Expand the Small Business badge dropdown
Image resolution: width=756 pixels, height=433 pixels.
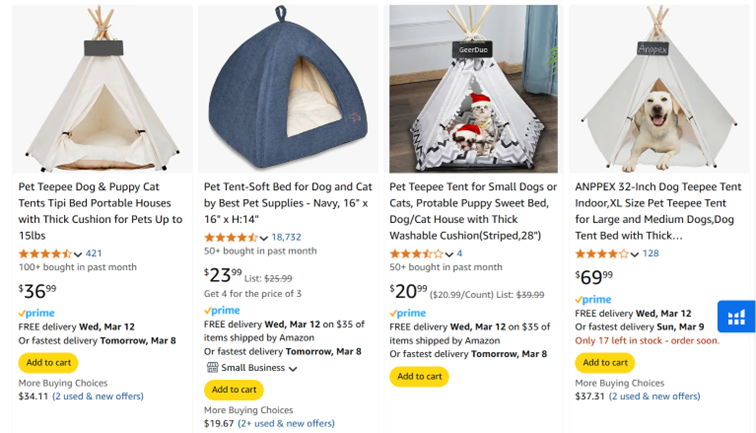click(293, 368)
